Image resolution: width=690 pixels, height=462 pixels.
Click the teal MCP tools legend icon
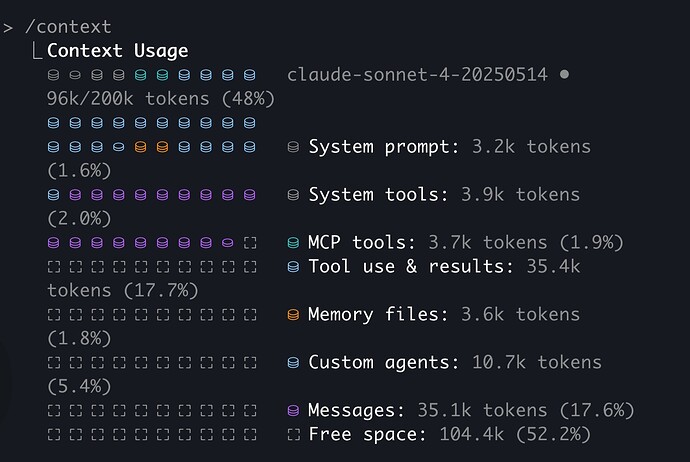(293, 243)
